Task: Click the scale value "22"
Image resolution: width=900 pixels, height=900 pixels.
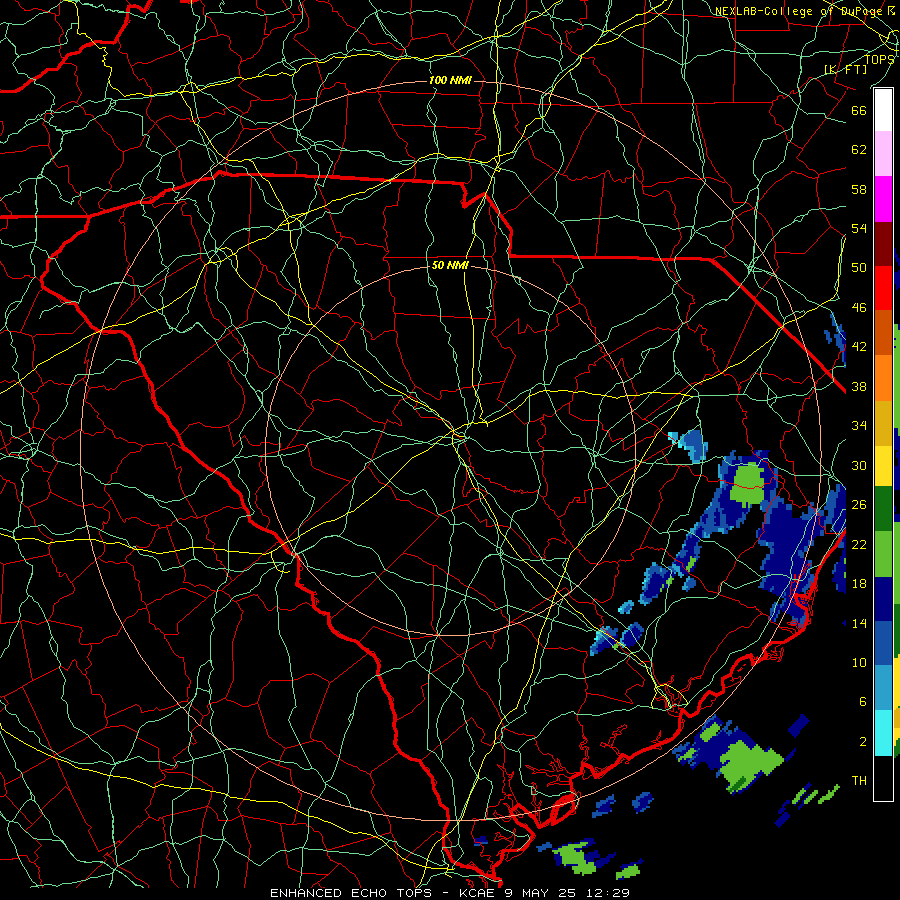Action: (859, 545)
